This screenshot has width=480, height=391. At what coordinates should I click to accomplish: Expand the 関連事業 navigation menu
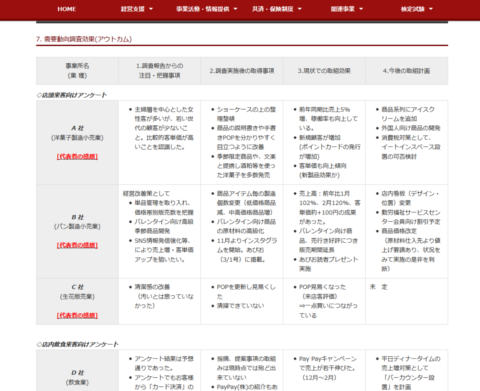coord(347,9)
